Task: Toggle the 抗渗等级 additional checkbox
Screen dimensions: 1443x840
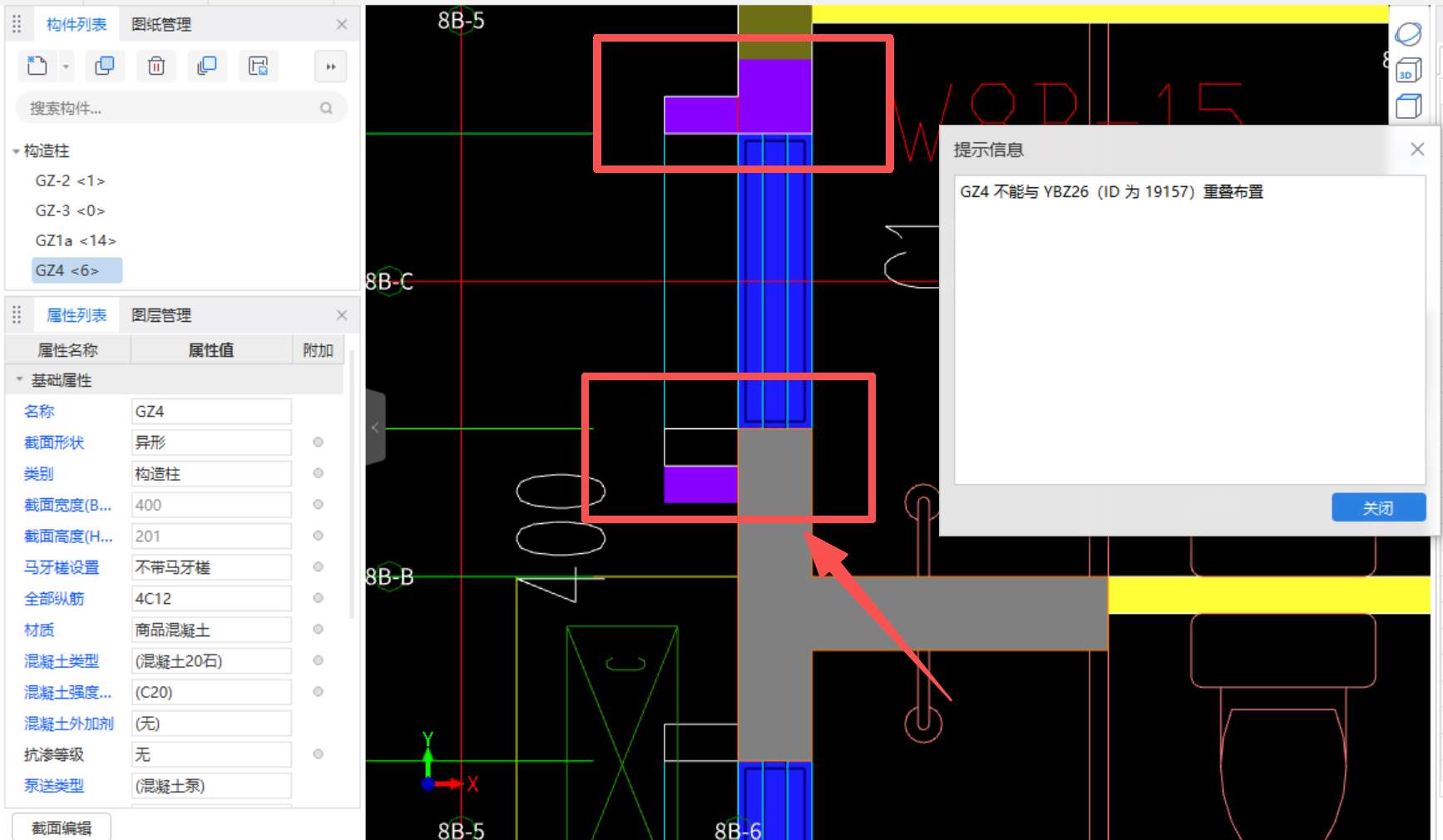Action: 318,754
